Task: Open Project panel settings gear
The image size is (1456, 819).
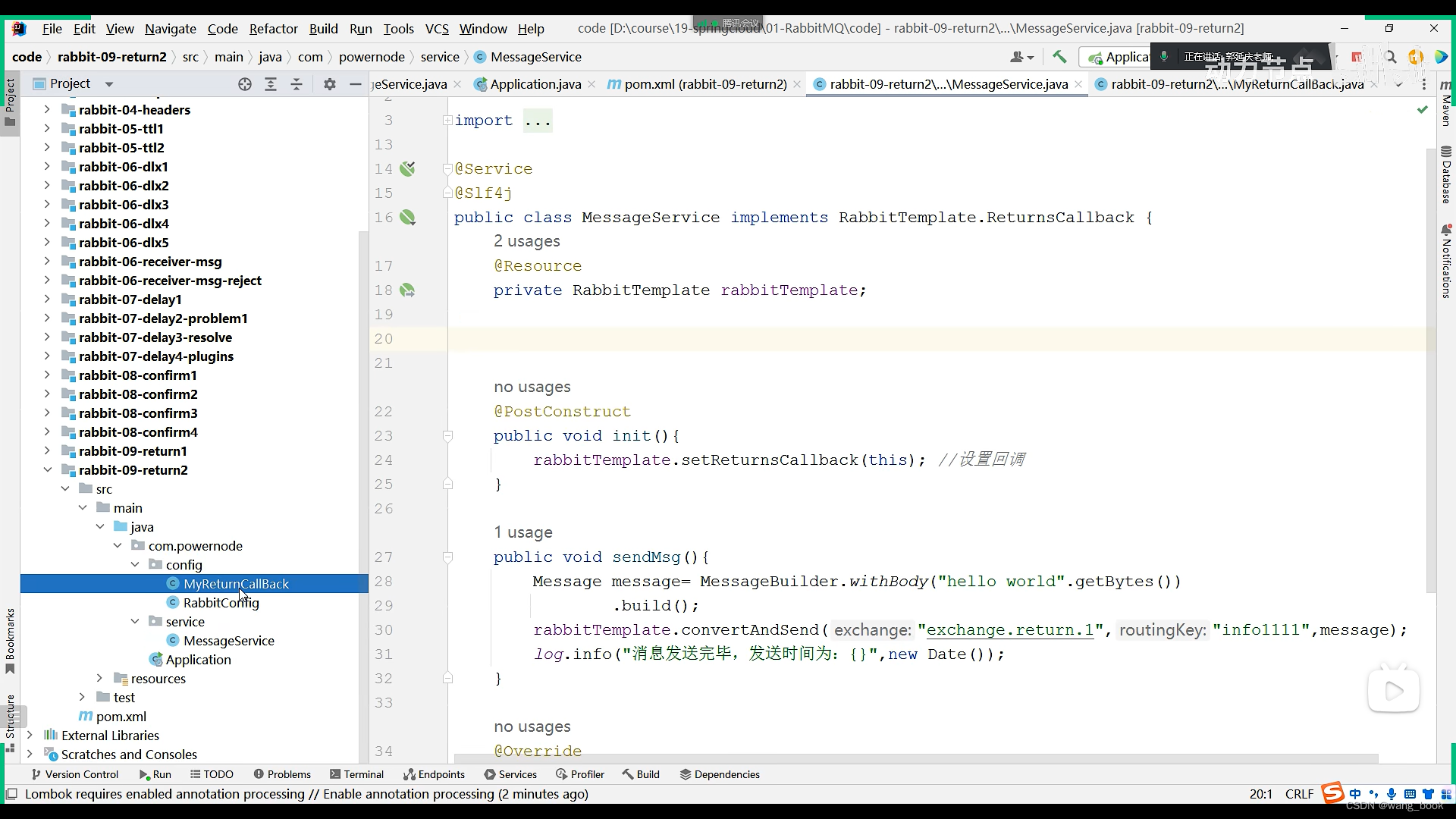Action: point(329,84)
